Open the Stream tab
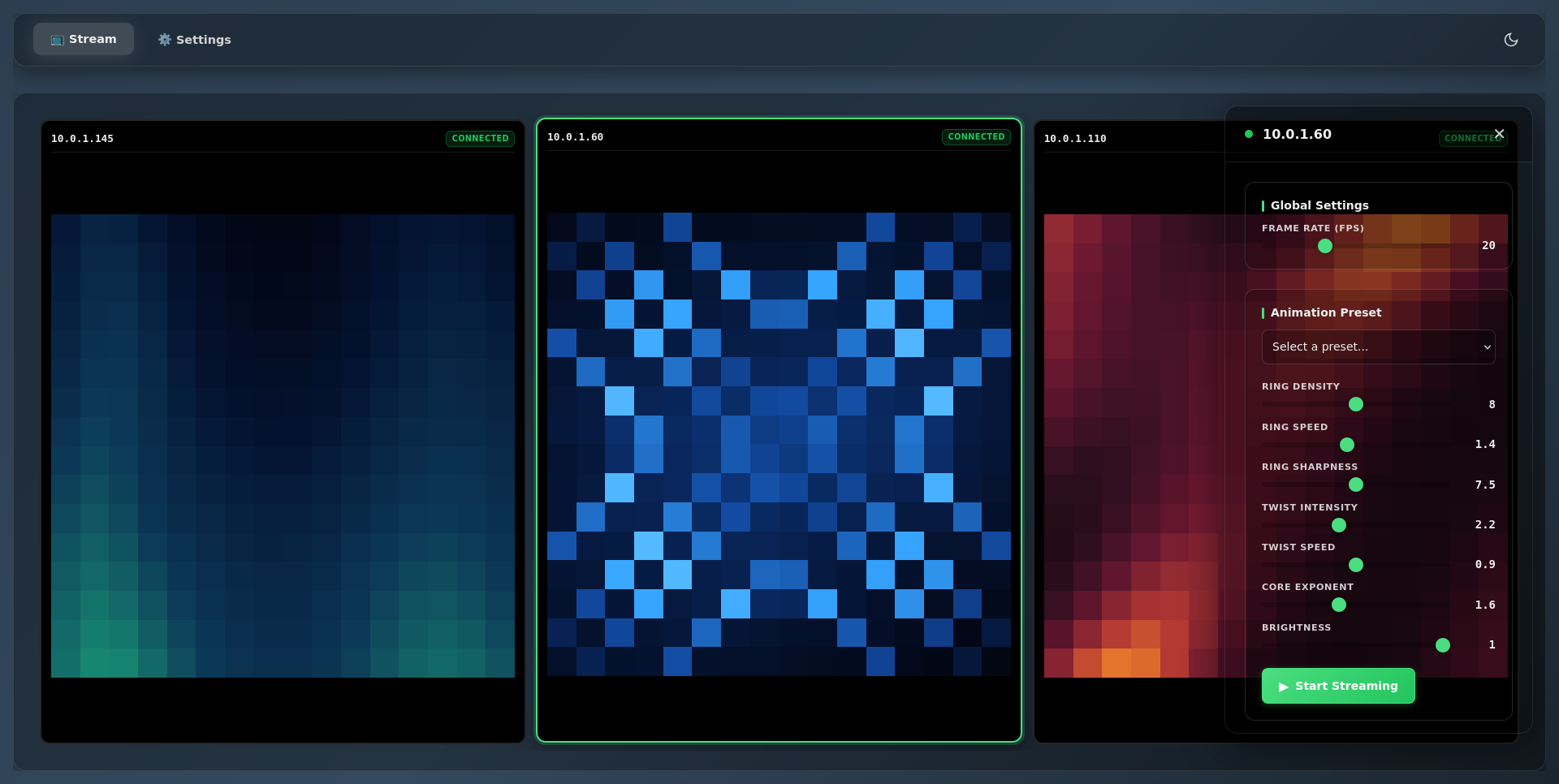The width and height of the screenshot is (1559, 784). 84,39
